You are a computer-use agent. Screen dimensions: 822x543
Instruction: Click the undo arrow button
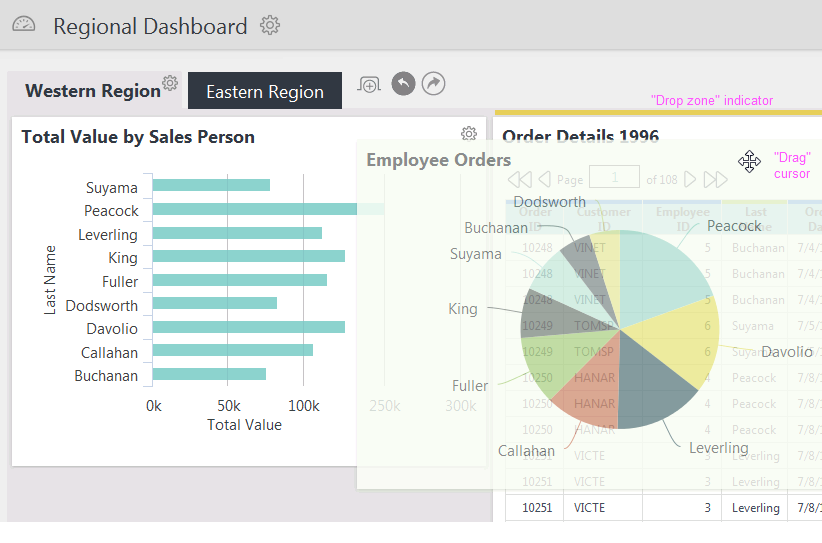click(403, 83)
